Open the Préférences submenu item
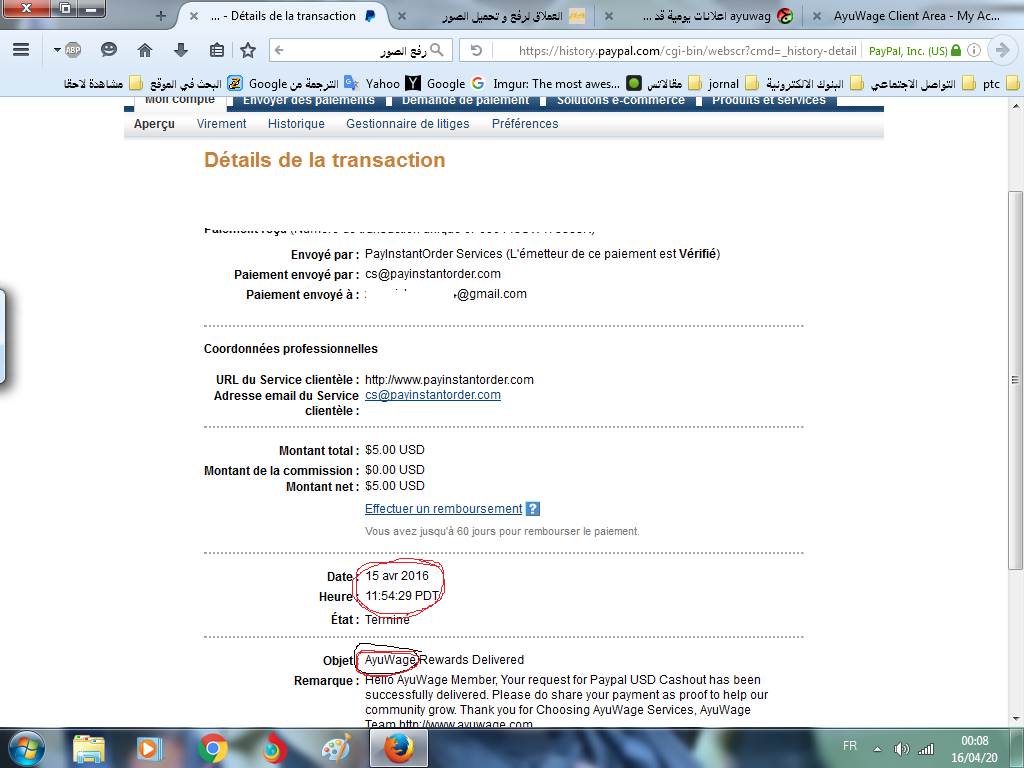This screenshot has width=1024, height=768. (525, 124)
